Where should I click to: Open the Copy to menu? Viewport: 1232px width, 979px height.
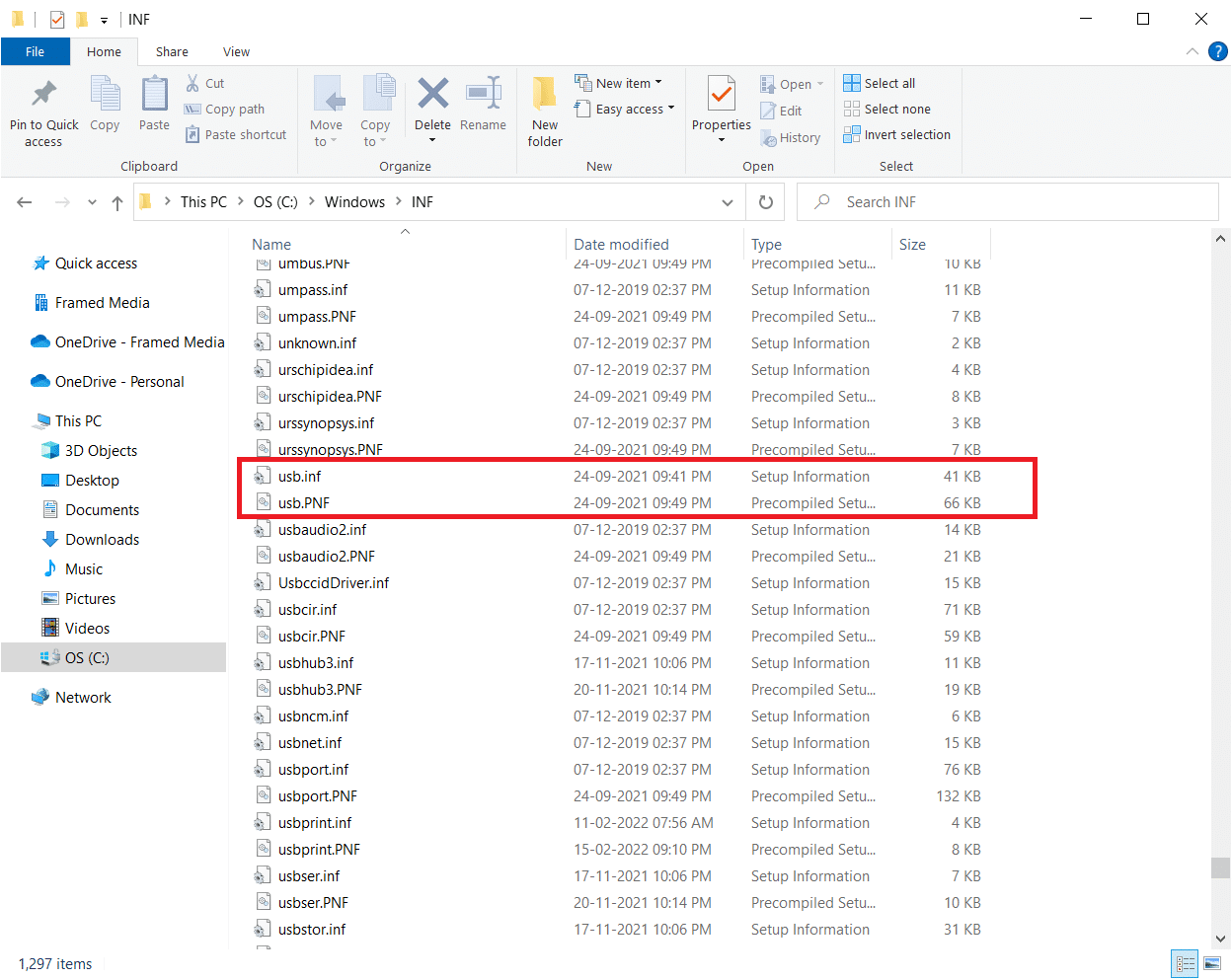[375, 112]
